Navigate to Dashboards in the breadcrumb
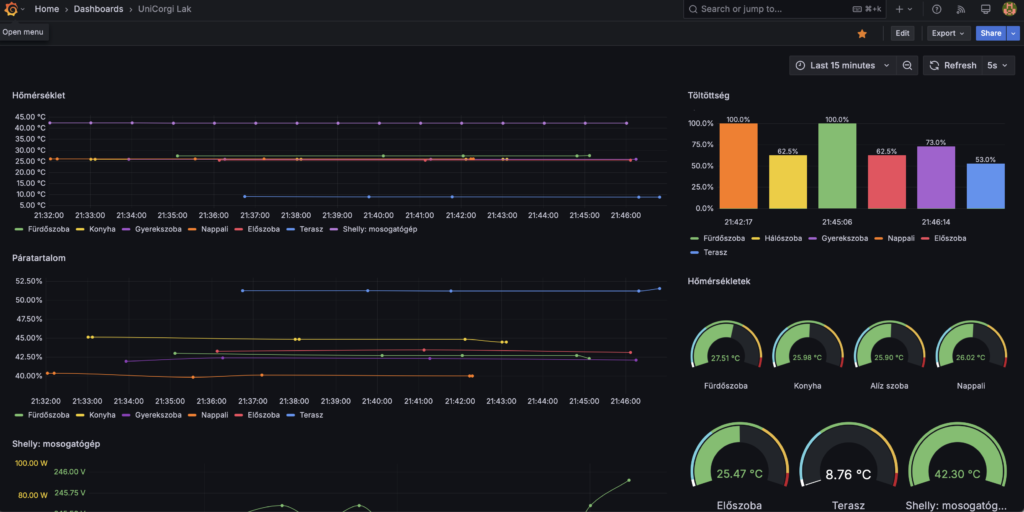 click(x=98, y=9)
